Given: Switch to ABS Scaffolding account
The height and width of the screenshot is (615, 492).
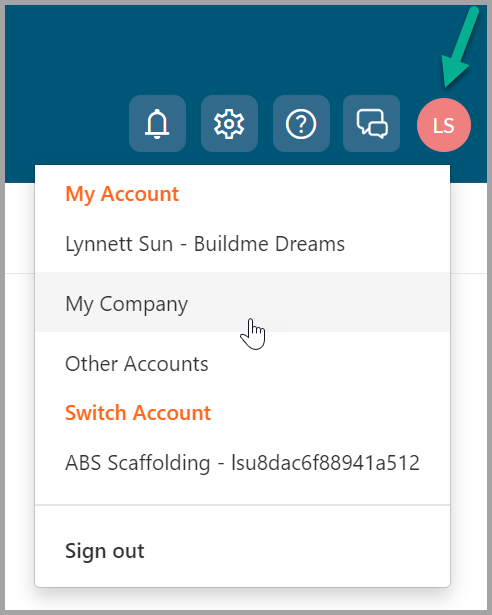Looking at the screenshot, I should [242, 463].
